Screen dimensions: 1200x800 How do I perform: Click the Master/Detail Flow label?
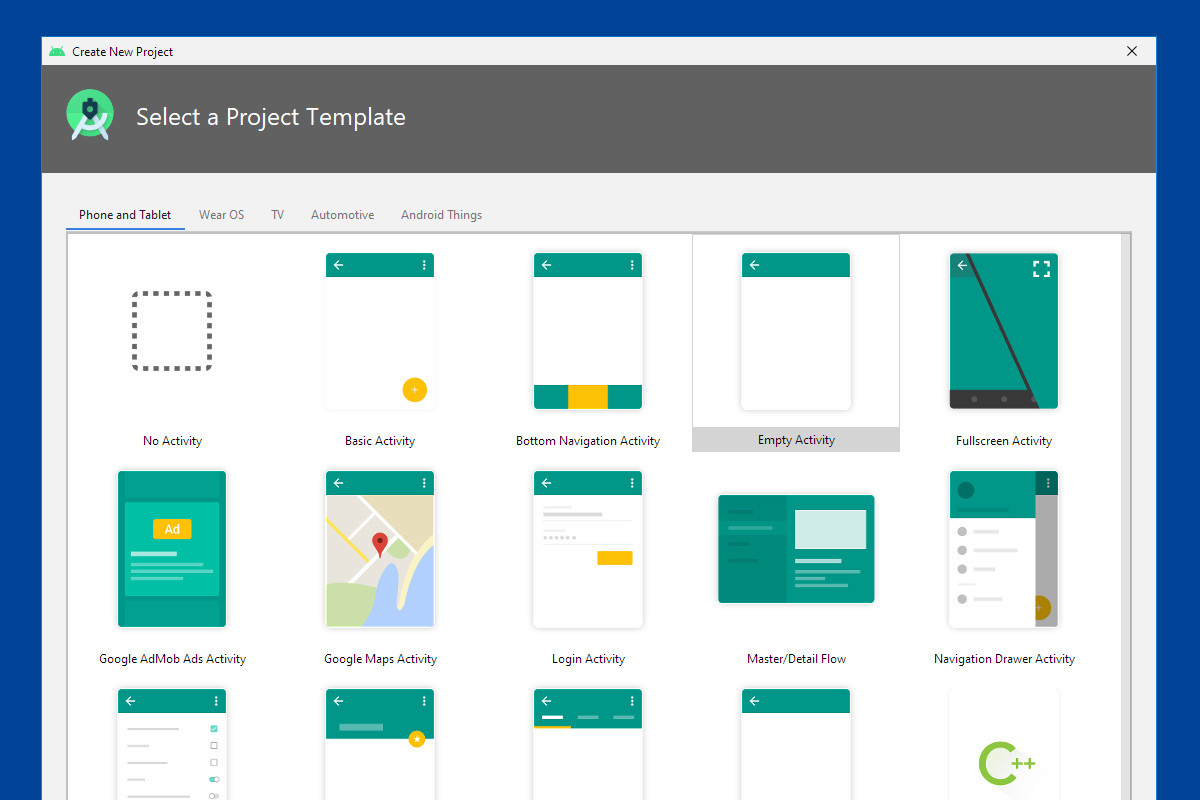pos(796,659)
